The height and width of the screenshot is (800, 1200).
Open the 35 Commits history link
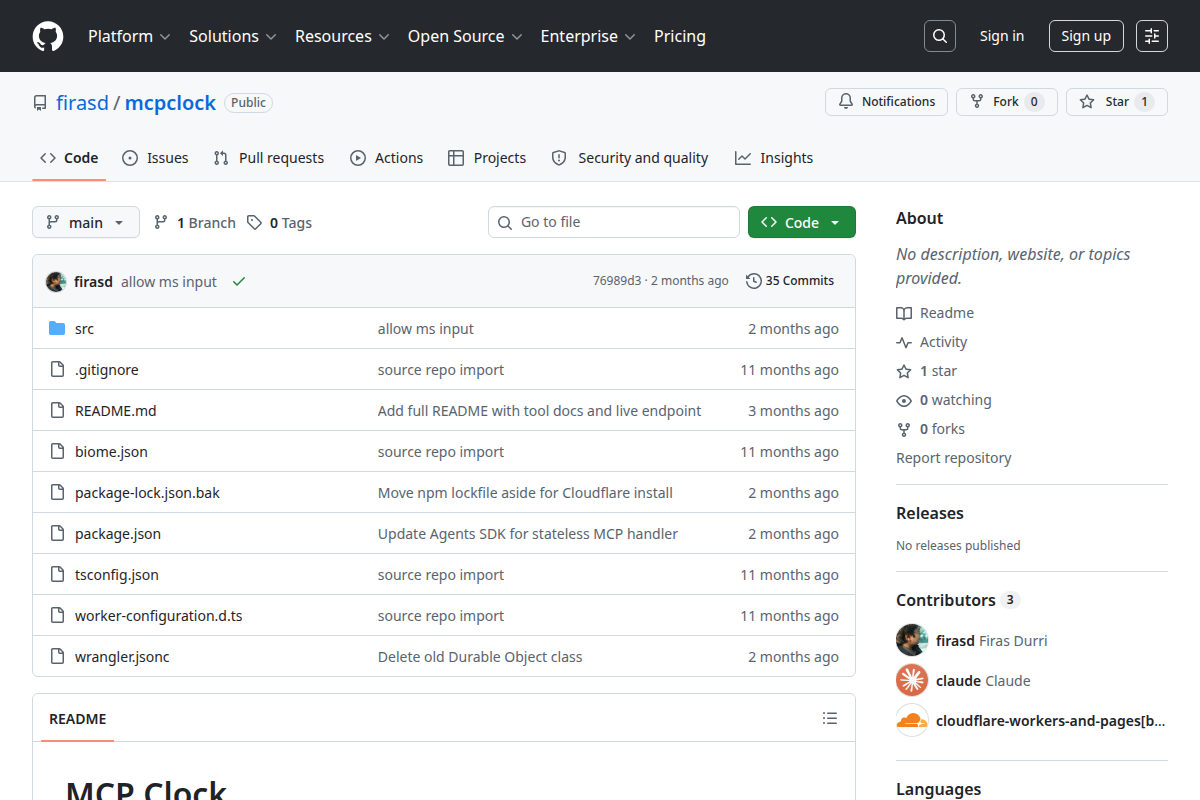tap(790, 281)
